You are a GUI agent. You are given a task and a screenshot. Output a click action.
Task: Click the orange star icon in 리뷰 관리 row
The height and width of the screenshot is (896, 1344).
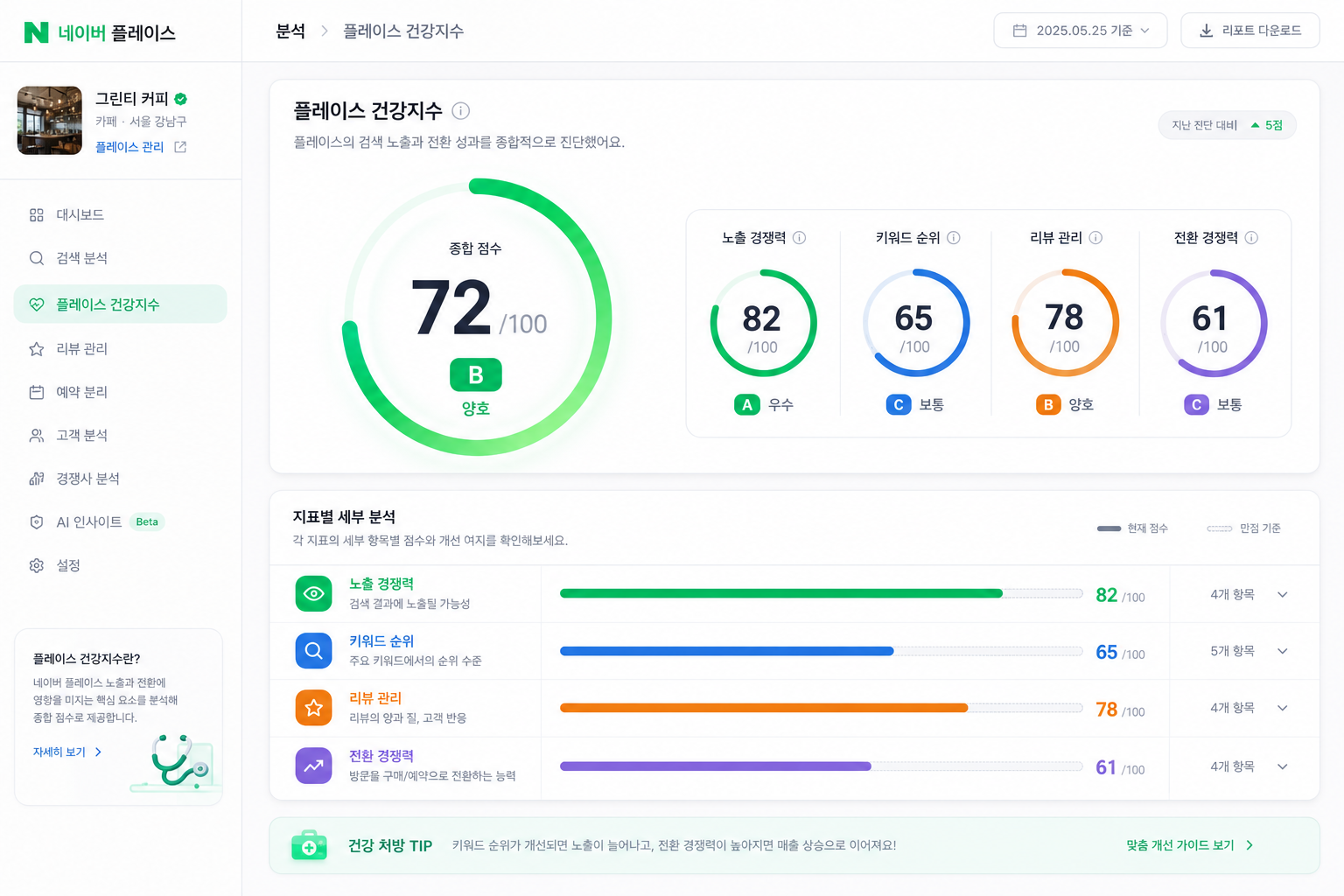tap(314, 708)
